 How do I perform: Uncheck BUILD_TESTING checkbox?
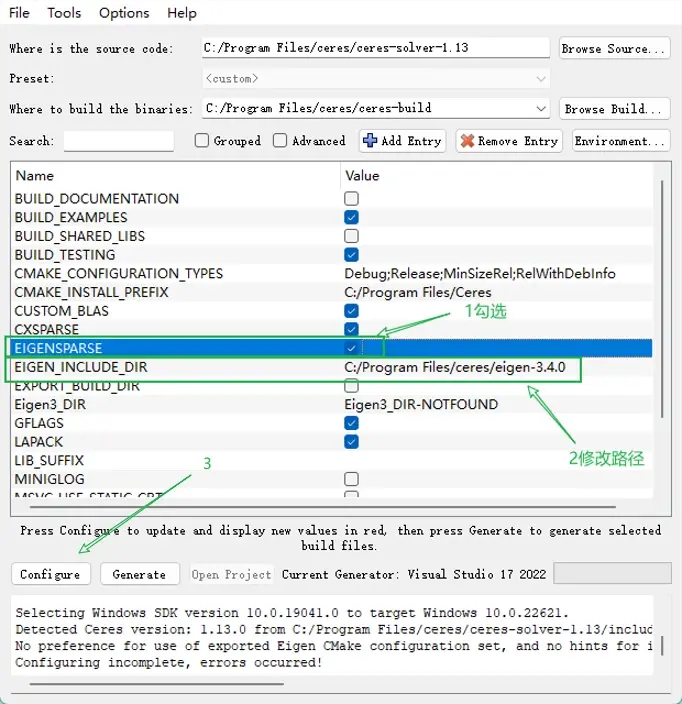pyautogui.click(x=351, y=255)
